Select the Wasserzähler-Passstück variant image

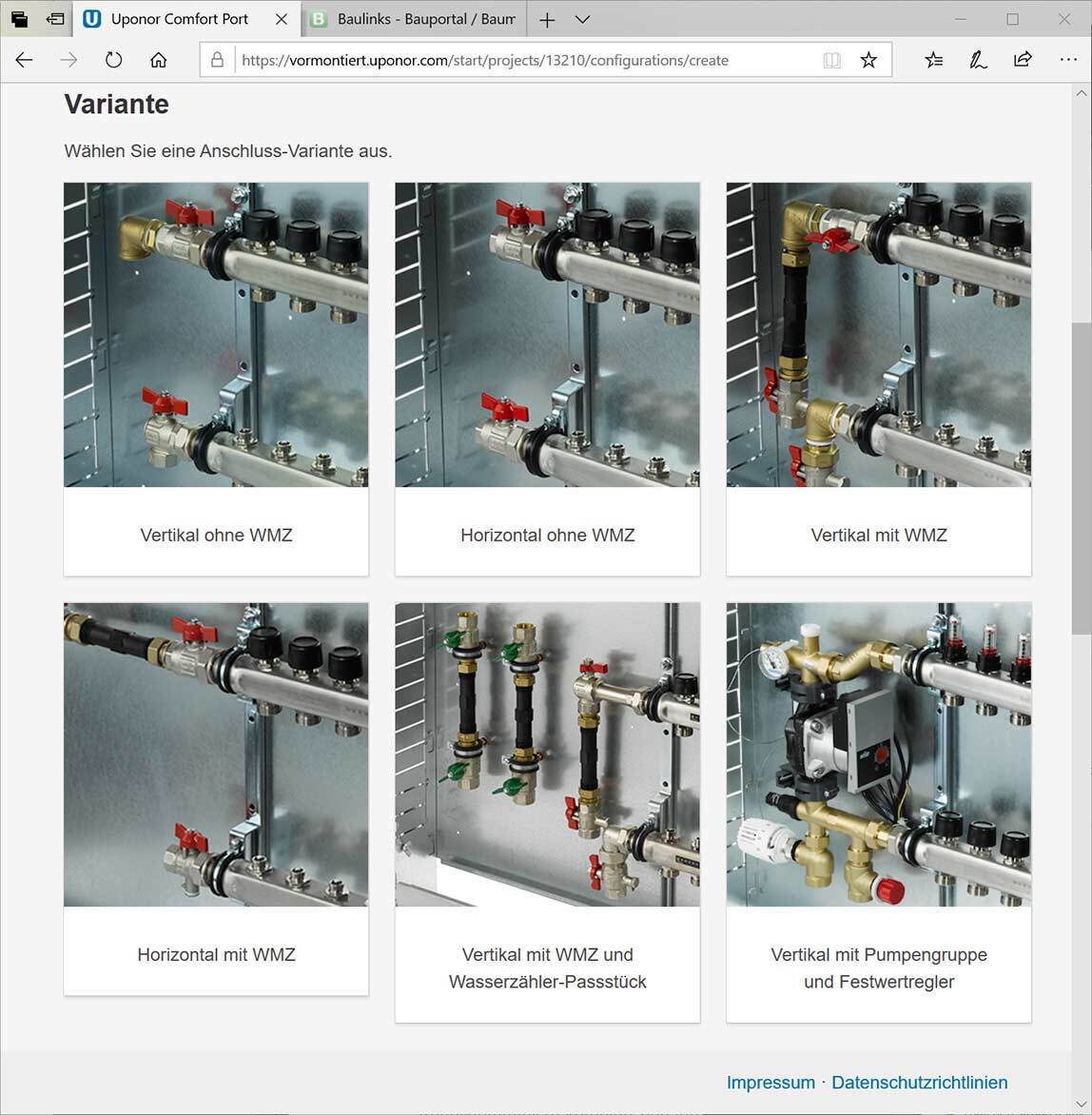tap(547, 754)
